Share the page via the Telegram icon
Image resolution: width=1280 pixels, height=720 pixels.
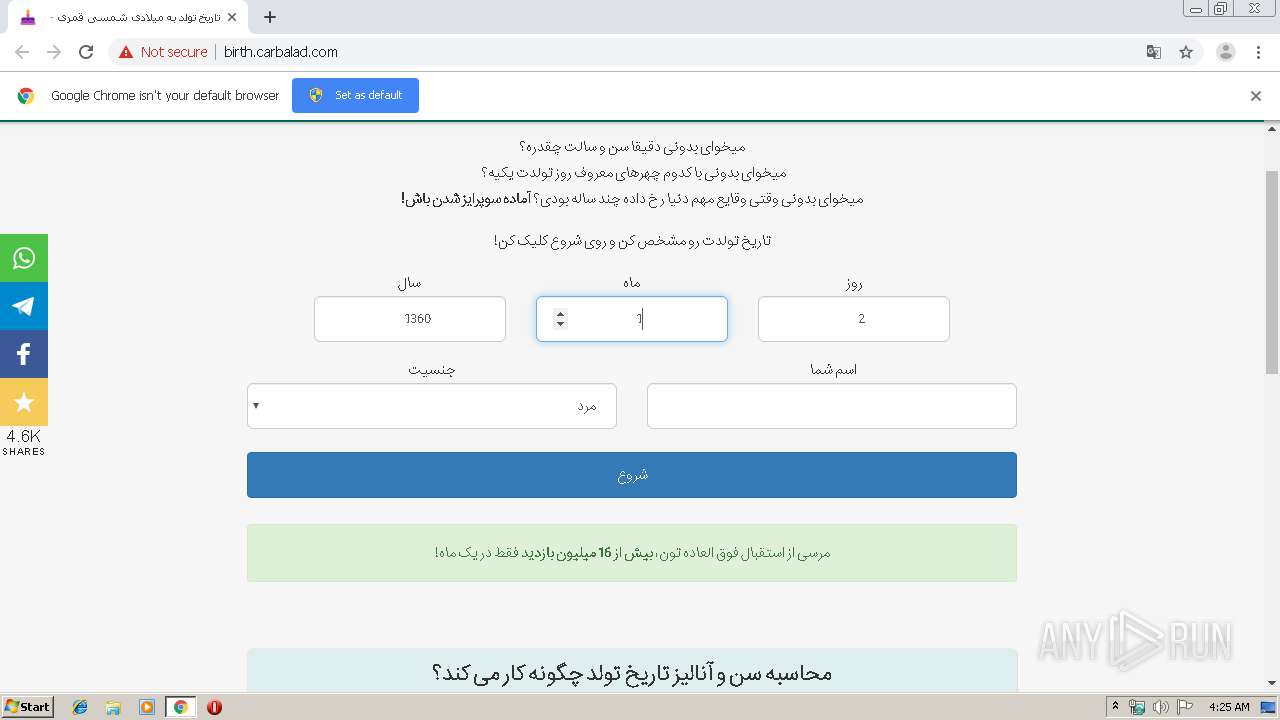24,306
